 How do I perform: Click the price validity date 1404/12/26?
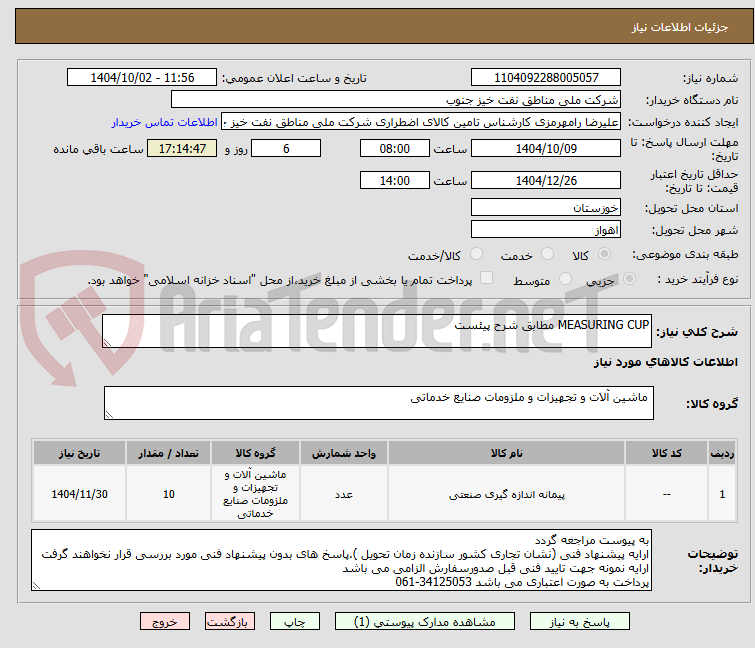pyautogui.click(x=546, y=181)
